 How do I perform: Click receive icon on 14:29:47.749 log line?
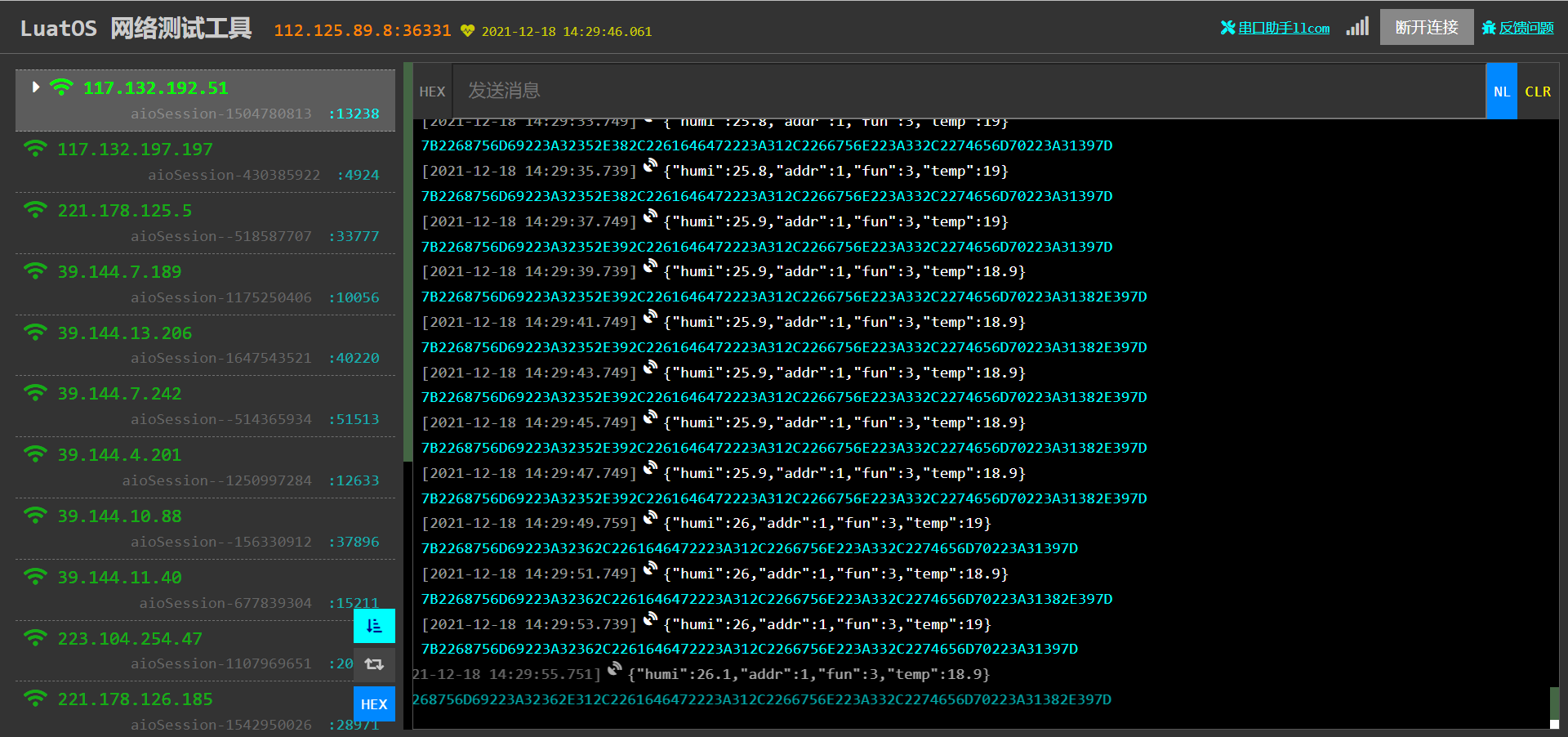point(650,469)
